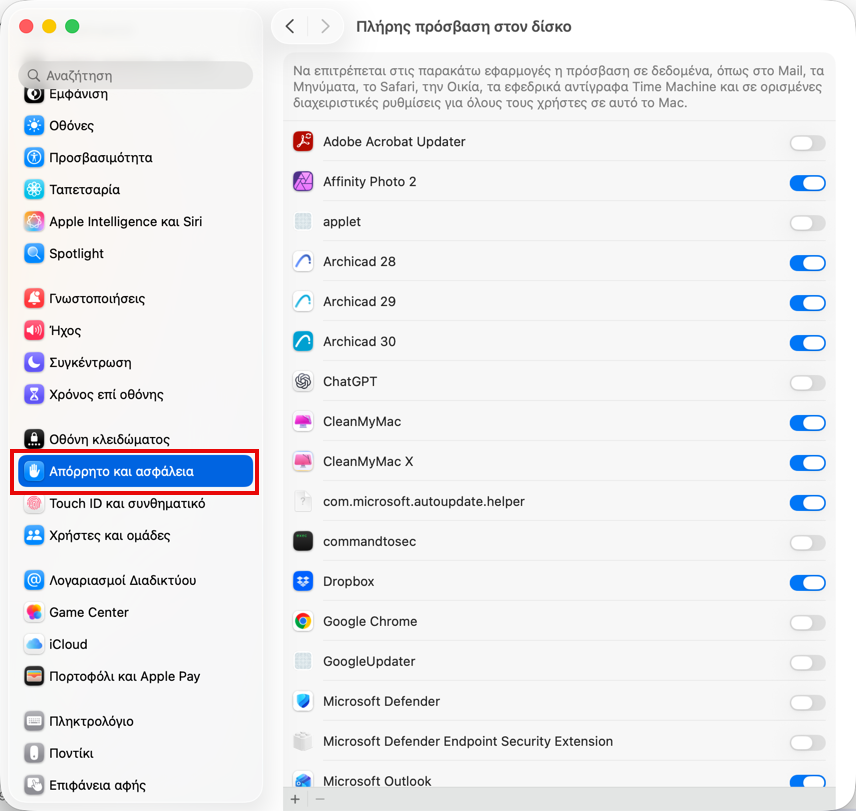Select the Microsoft Outlook row label
The height and width of the screenshot is (811, 856).
(x=377, y=781)
